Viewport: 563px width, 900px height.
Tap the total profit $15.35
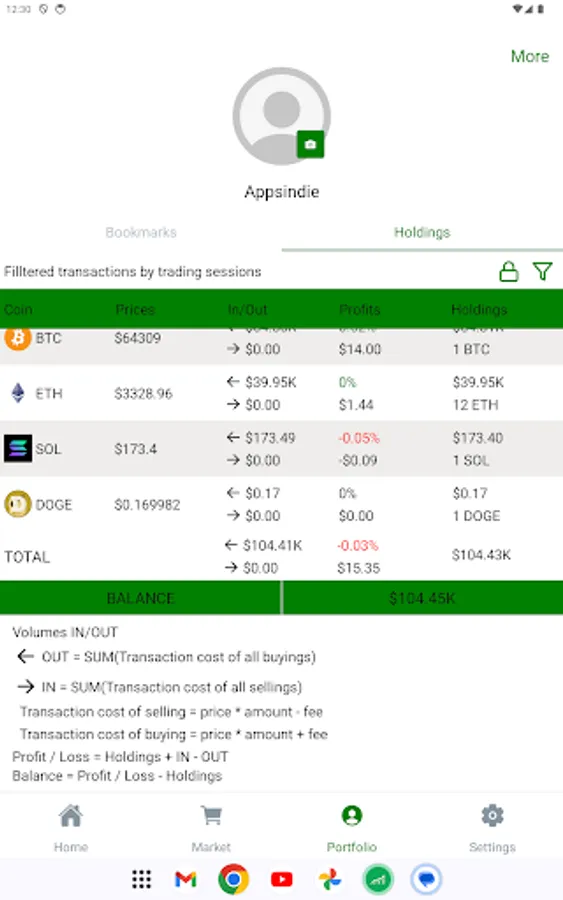click(x=359, y=568)
